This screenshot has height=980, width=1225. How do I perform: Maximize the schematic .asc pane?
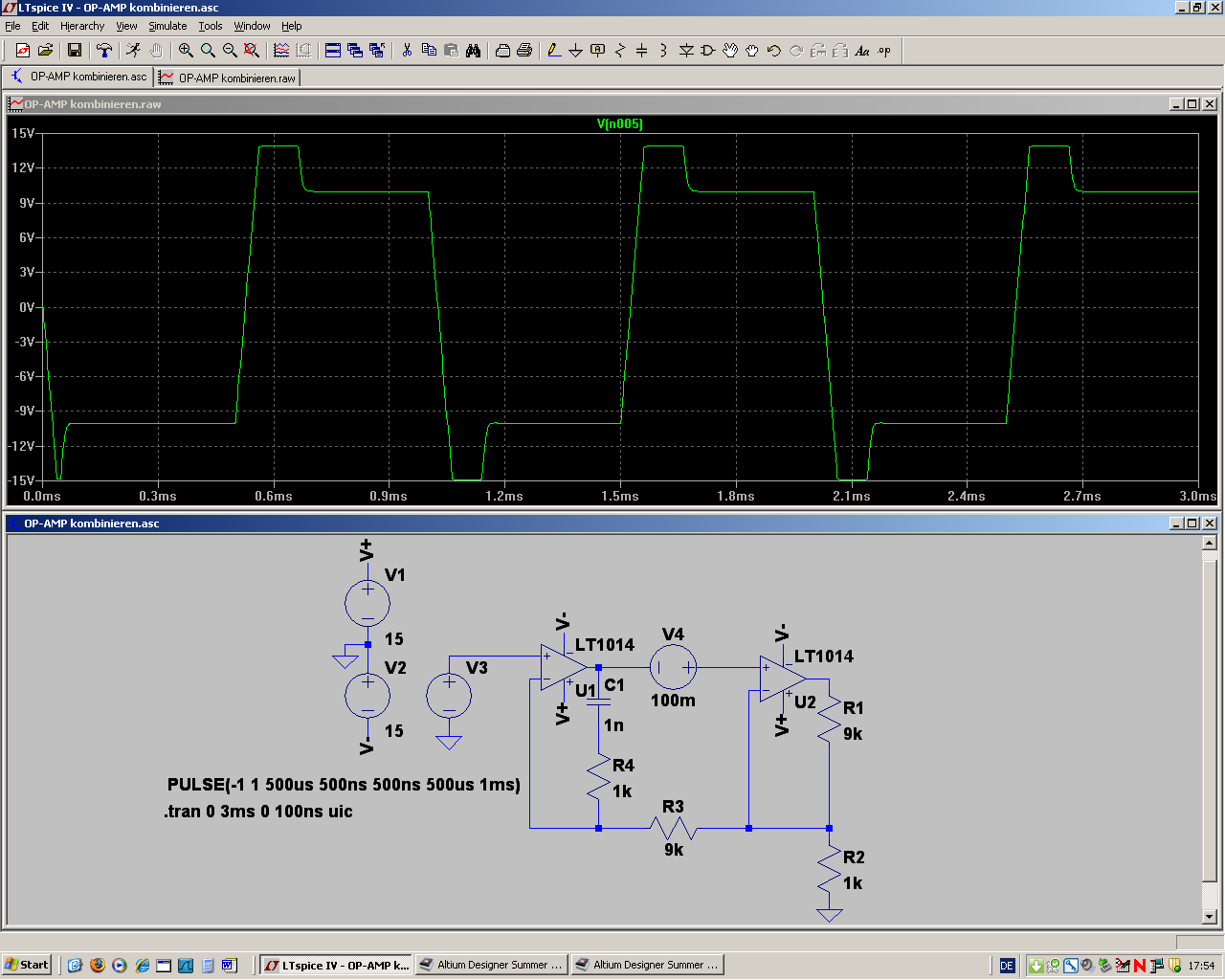pos(1192,523)
